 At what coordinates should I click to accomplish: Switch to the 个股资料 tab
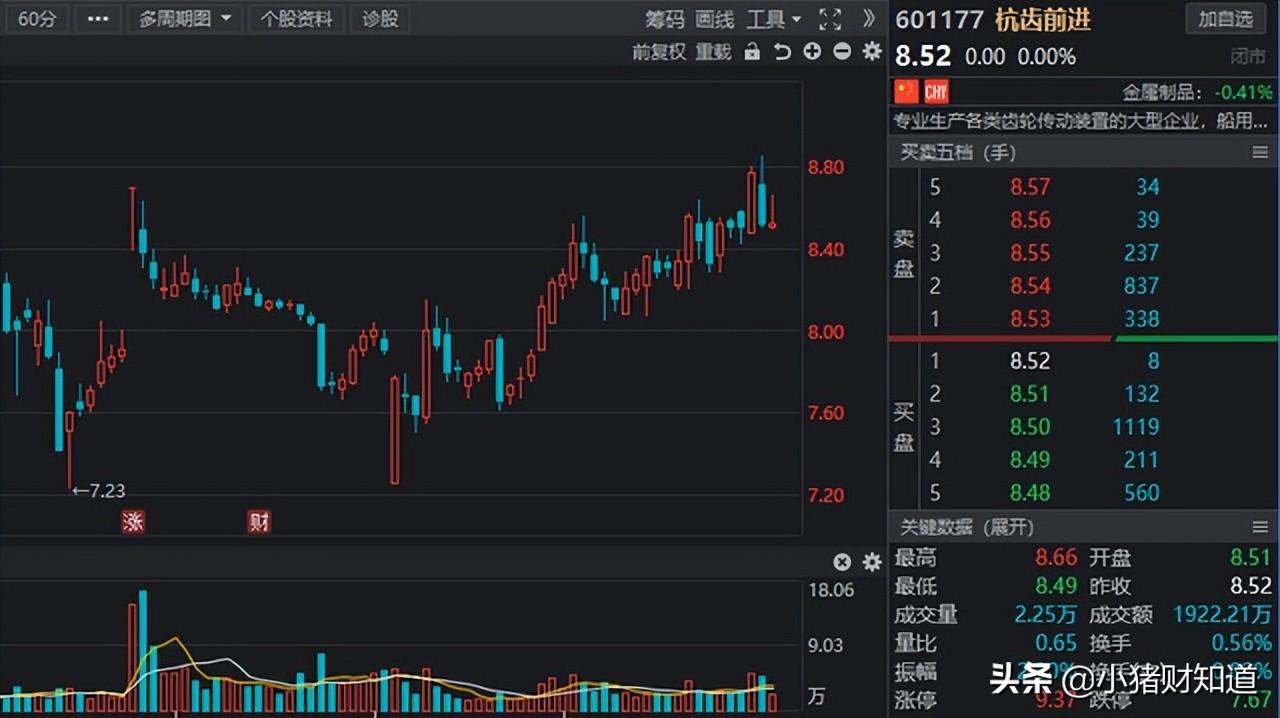point(296,18)
